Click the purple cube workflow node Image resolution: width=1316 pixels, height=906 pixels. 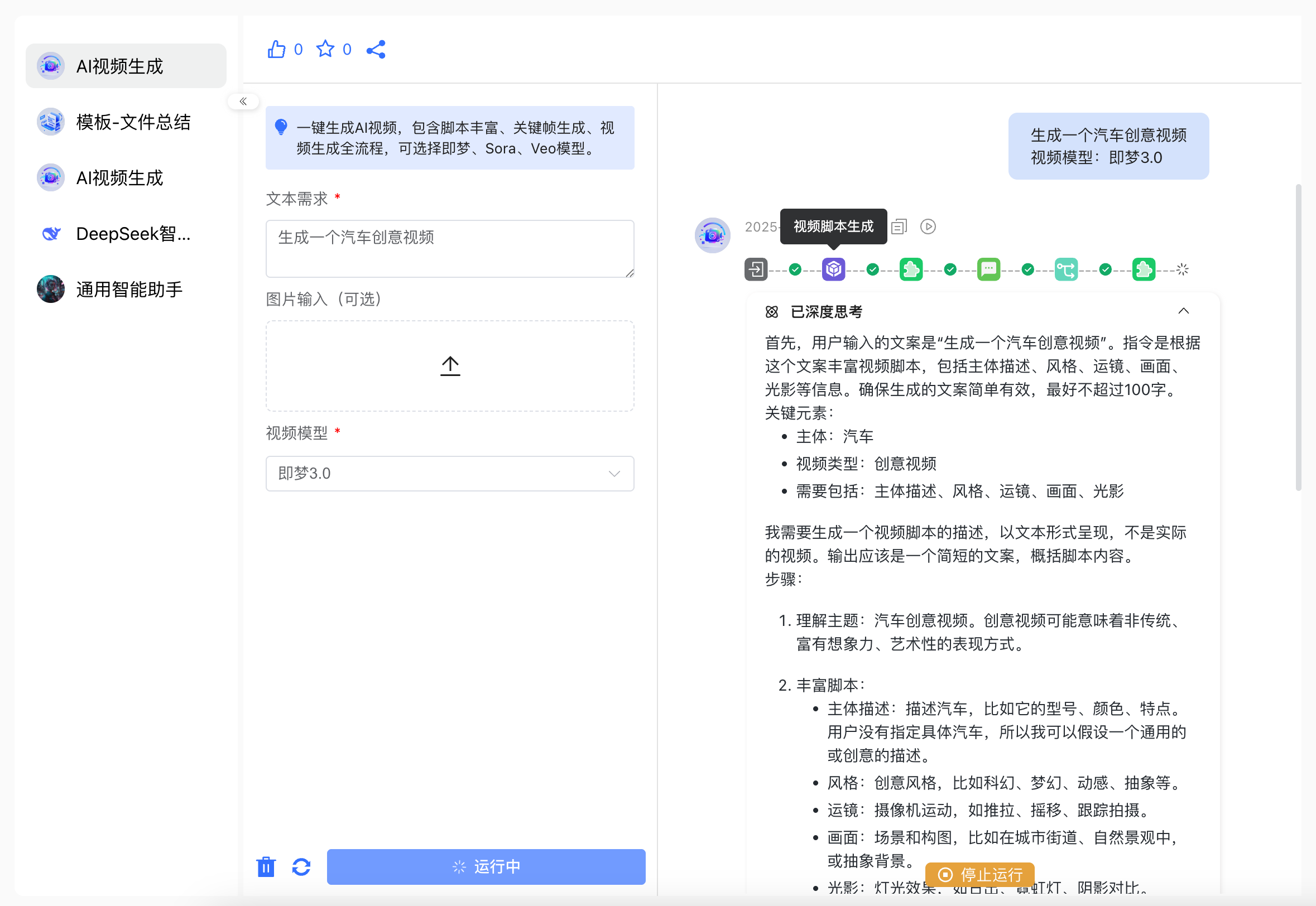[x=833, y=269]
